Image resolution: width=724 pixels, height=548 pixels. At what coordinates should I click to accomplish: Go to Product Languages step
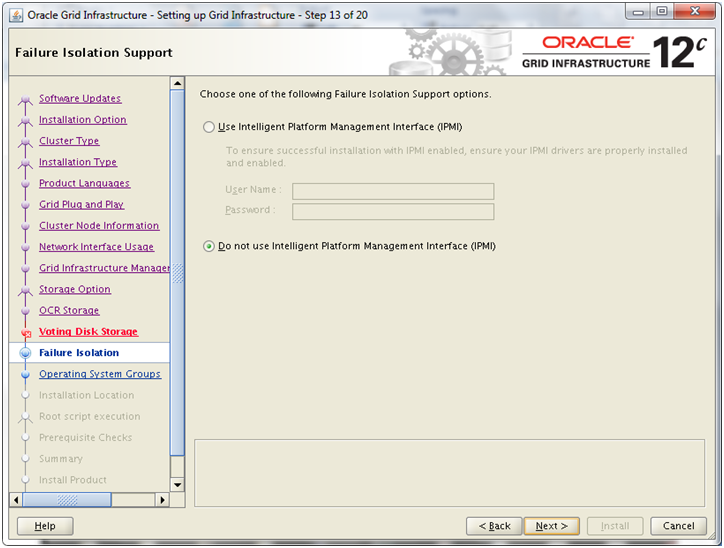pyautogui.click(x=84, y=183)
